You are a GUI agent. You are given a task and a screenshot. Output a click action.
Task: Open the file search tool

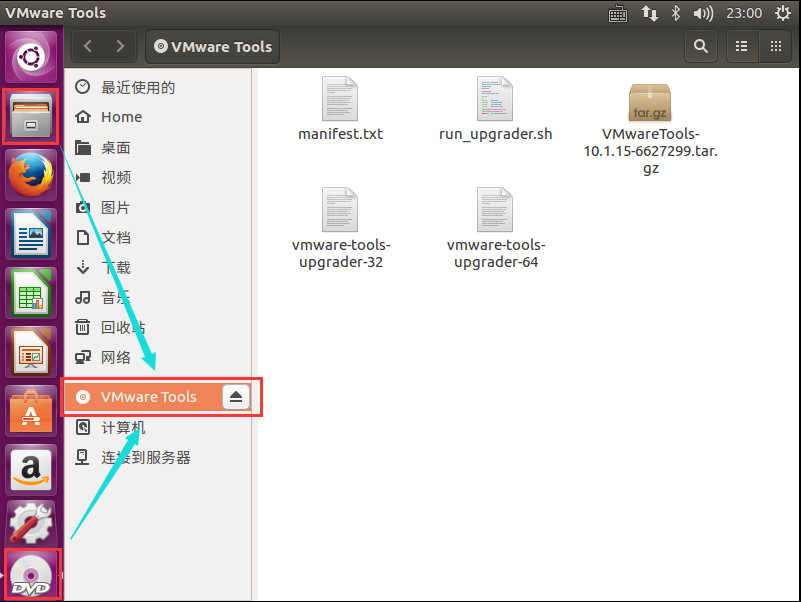tap(700, 47)
